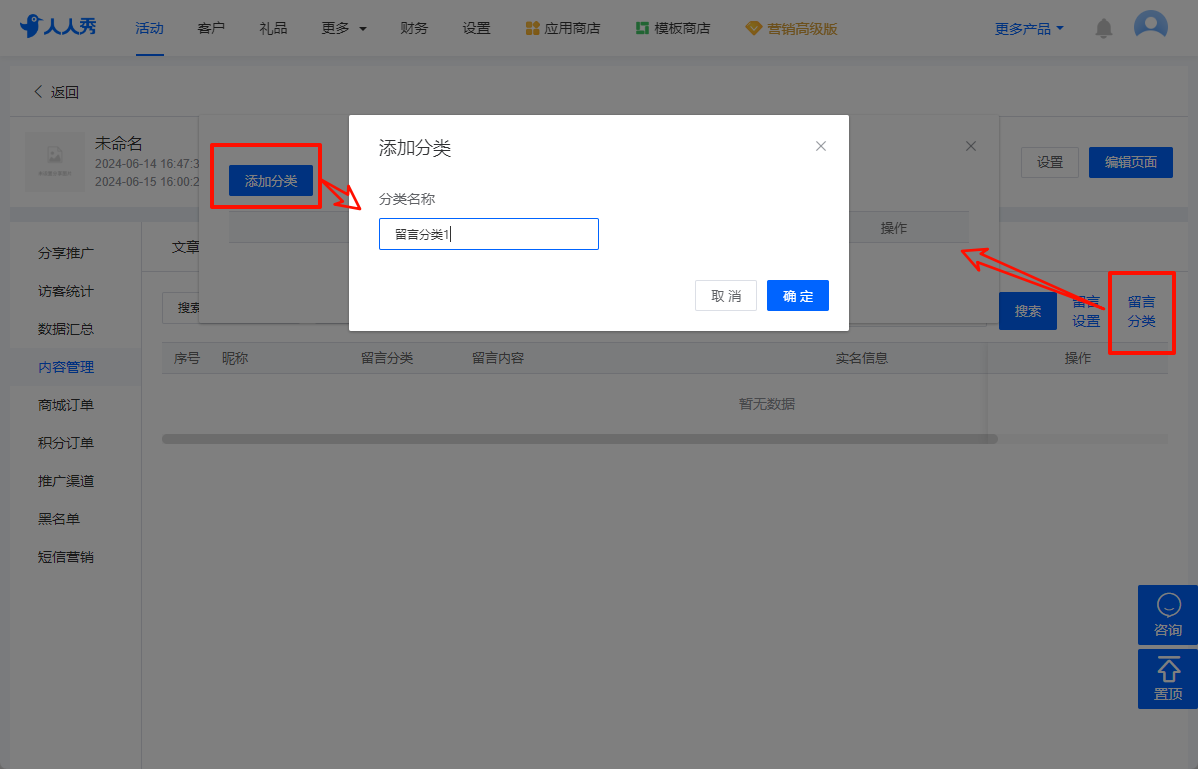
Task: Open the 留言设置 link
Action: [x=1086, y=312]
